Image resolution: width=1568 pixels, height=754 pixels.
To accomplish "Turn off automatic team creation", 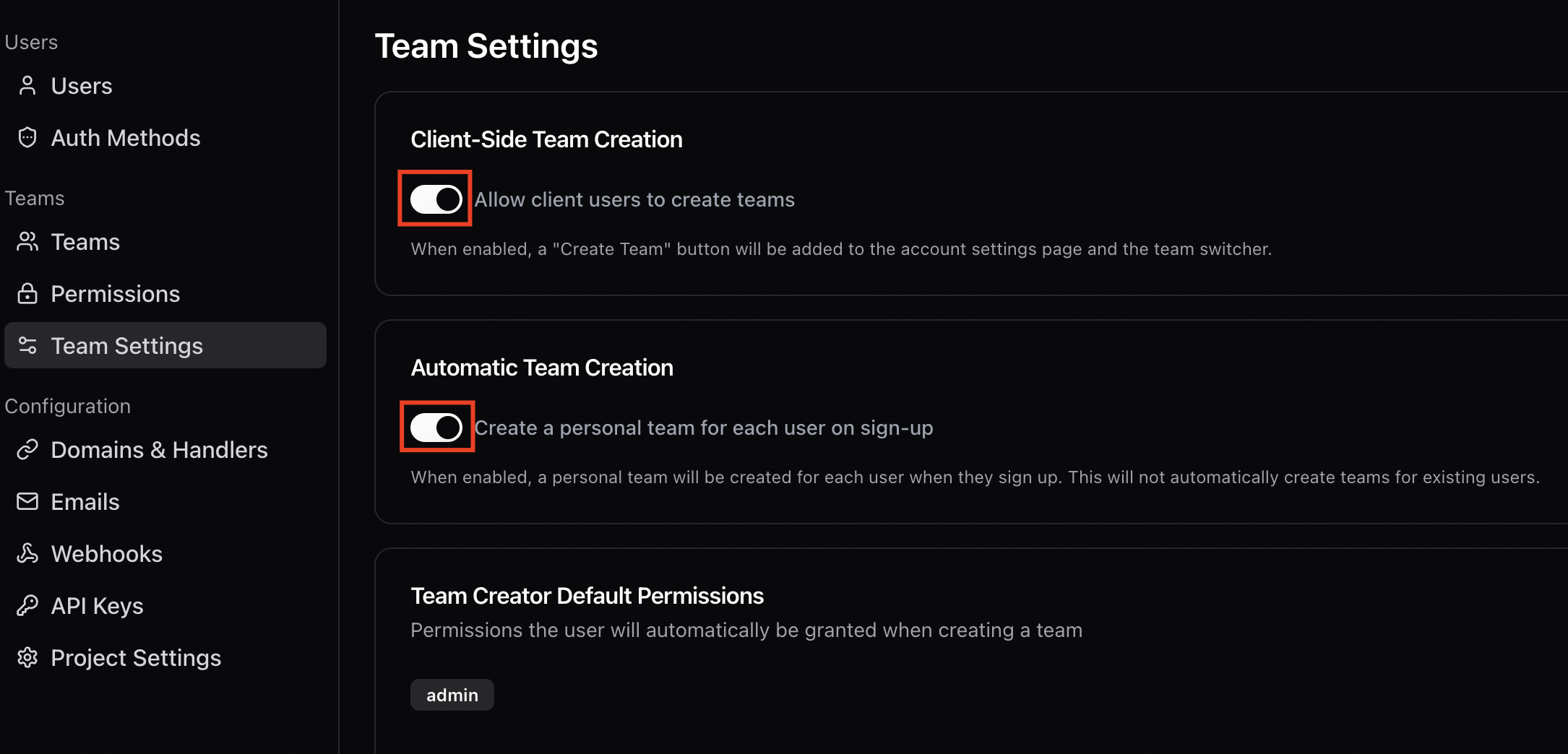I will (436, 427).
